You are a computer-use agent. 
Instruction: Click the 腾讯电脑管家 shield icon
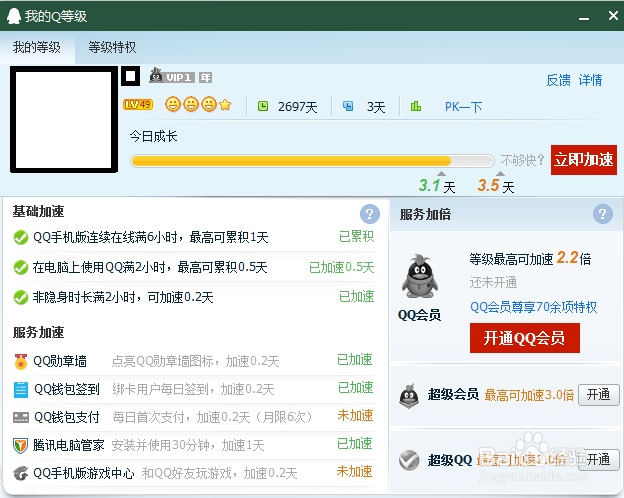[x=20, y=445]
